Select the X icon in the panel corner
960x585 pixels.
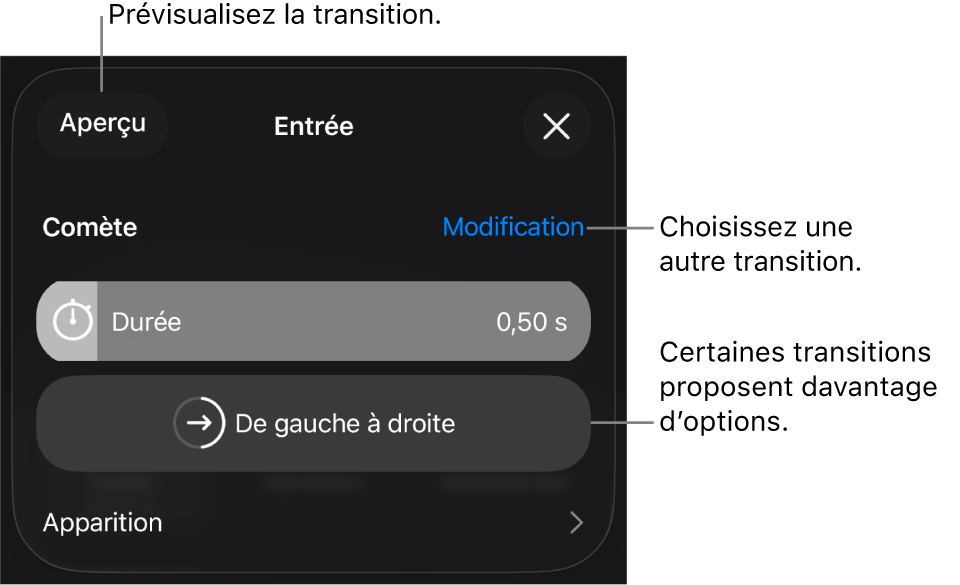[x=556, y=126]
